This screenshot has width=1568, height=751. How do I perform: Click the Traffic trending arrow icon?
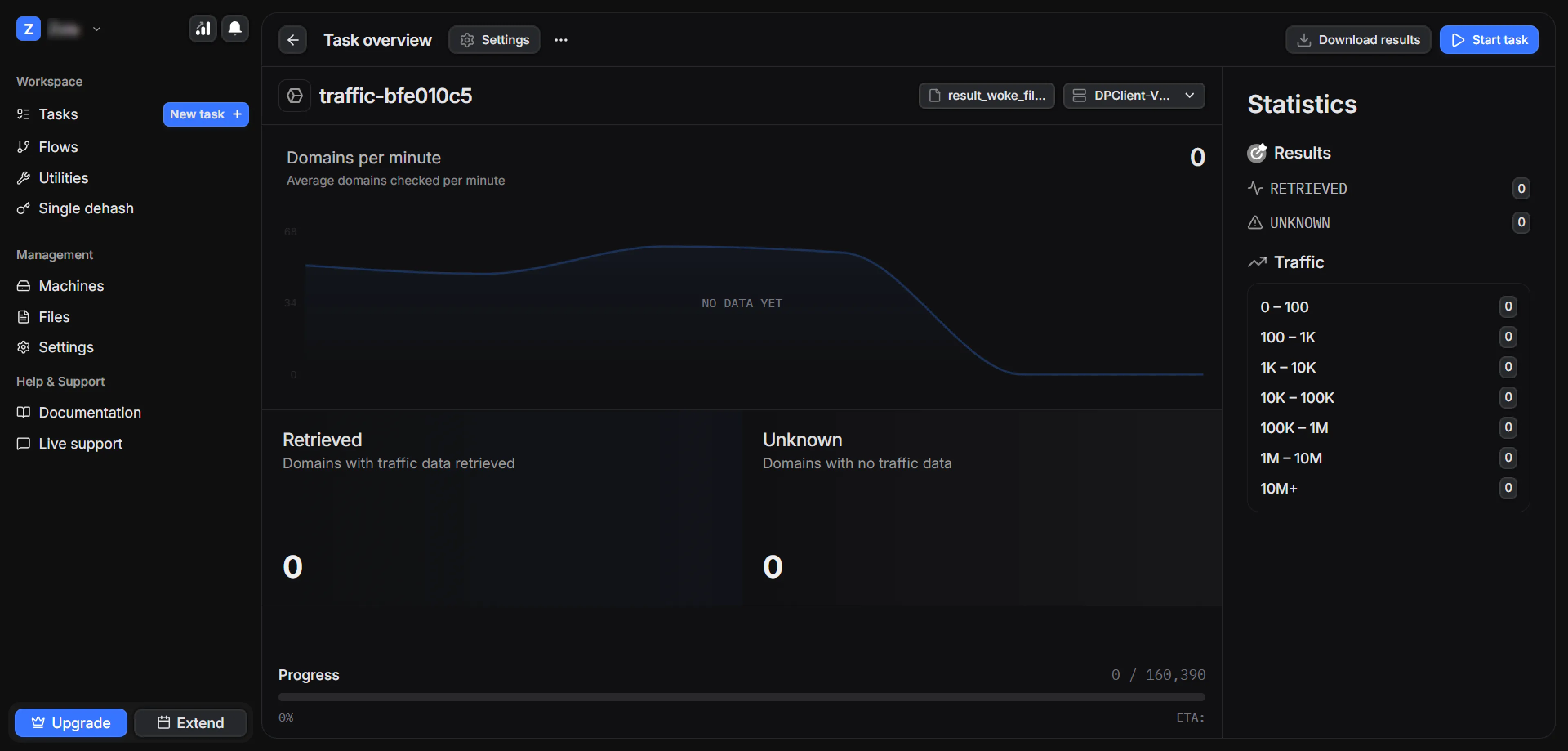tap(1257, 262)
